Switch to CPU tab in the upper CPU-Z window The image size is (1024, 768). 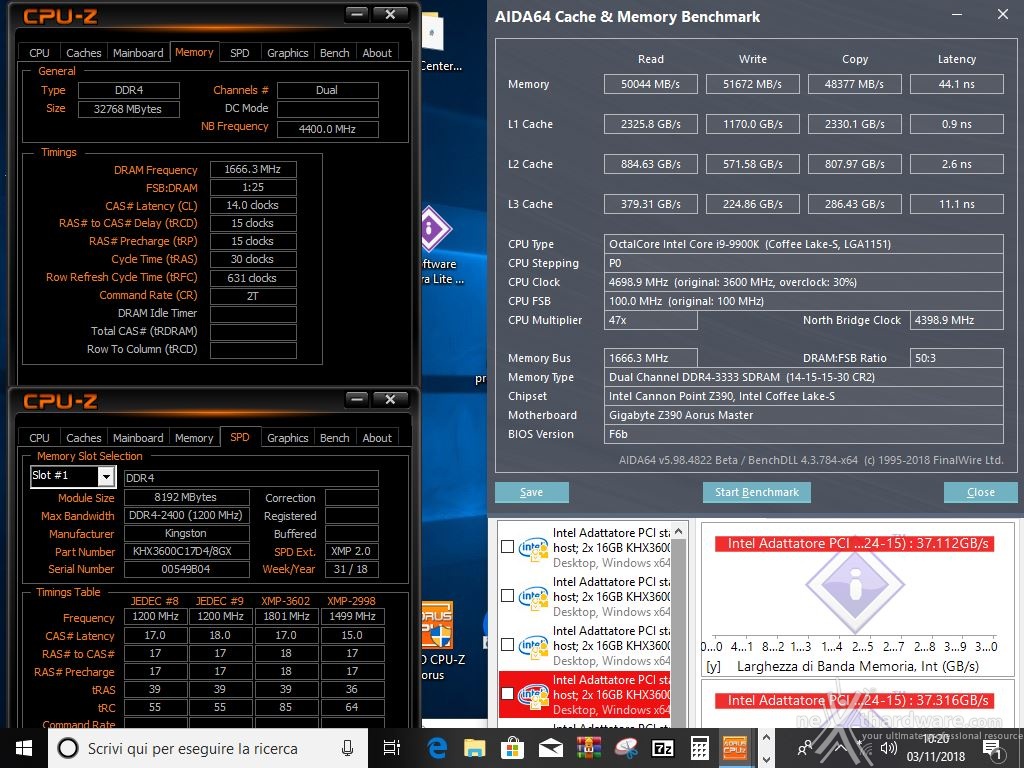tap(39, 53)
